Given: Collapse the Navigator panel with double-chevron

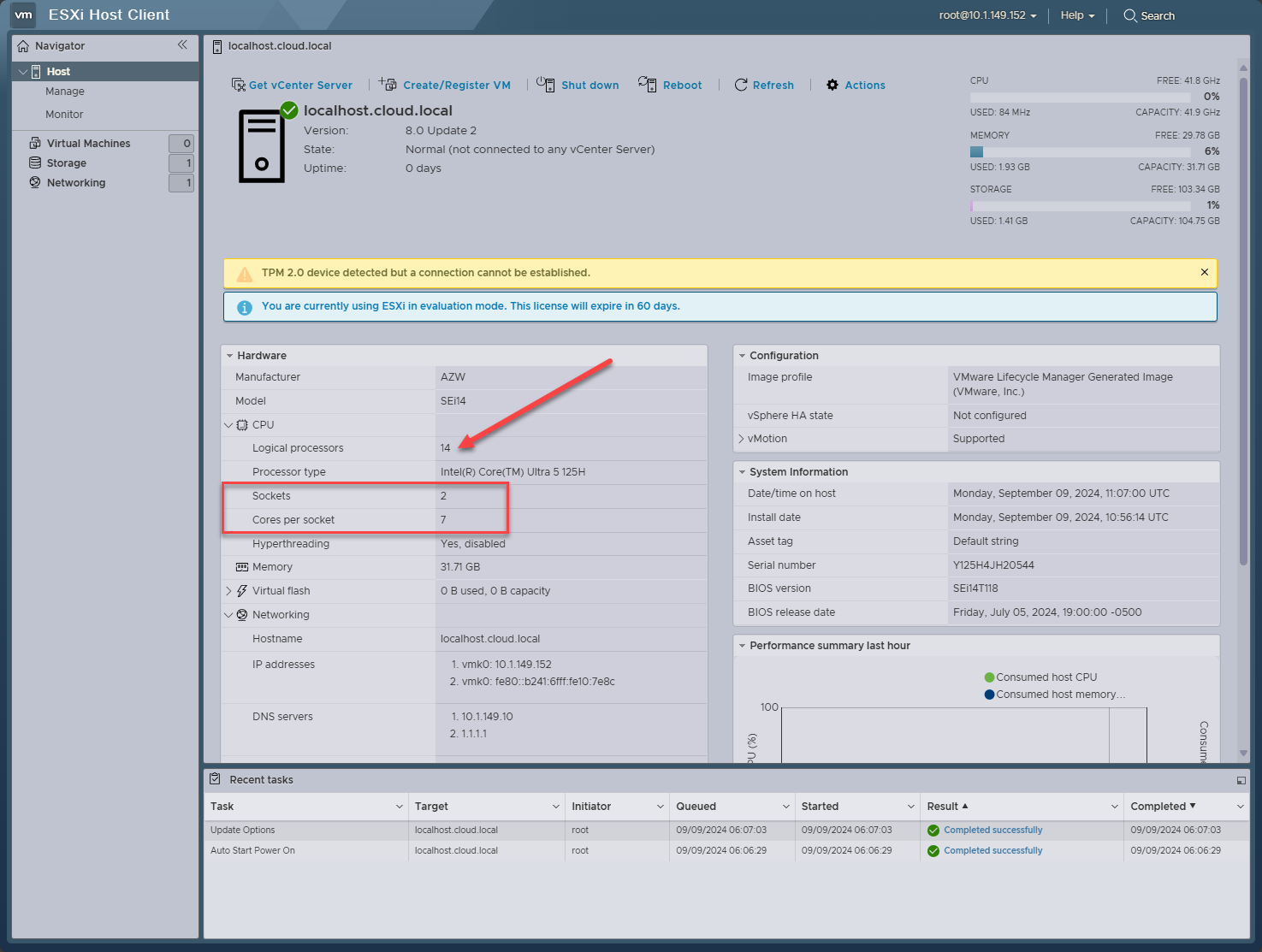Looking at the screenshot, I should [182, 45].
